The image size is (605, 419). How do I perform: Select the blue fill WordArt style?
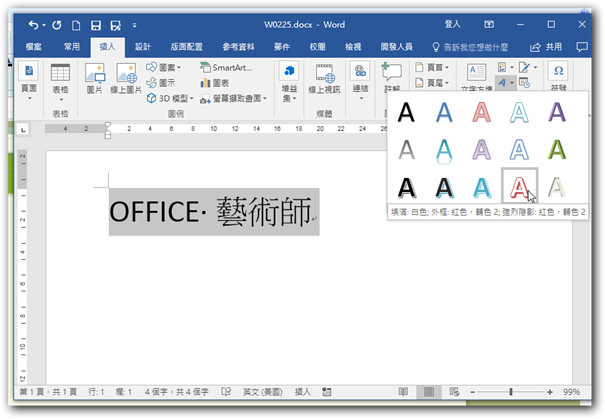444,112
